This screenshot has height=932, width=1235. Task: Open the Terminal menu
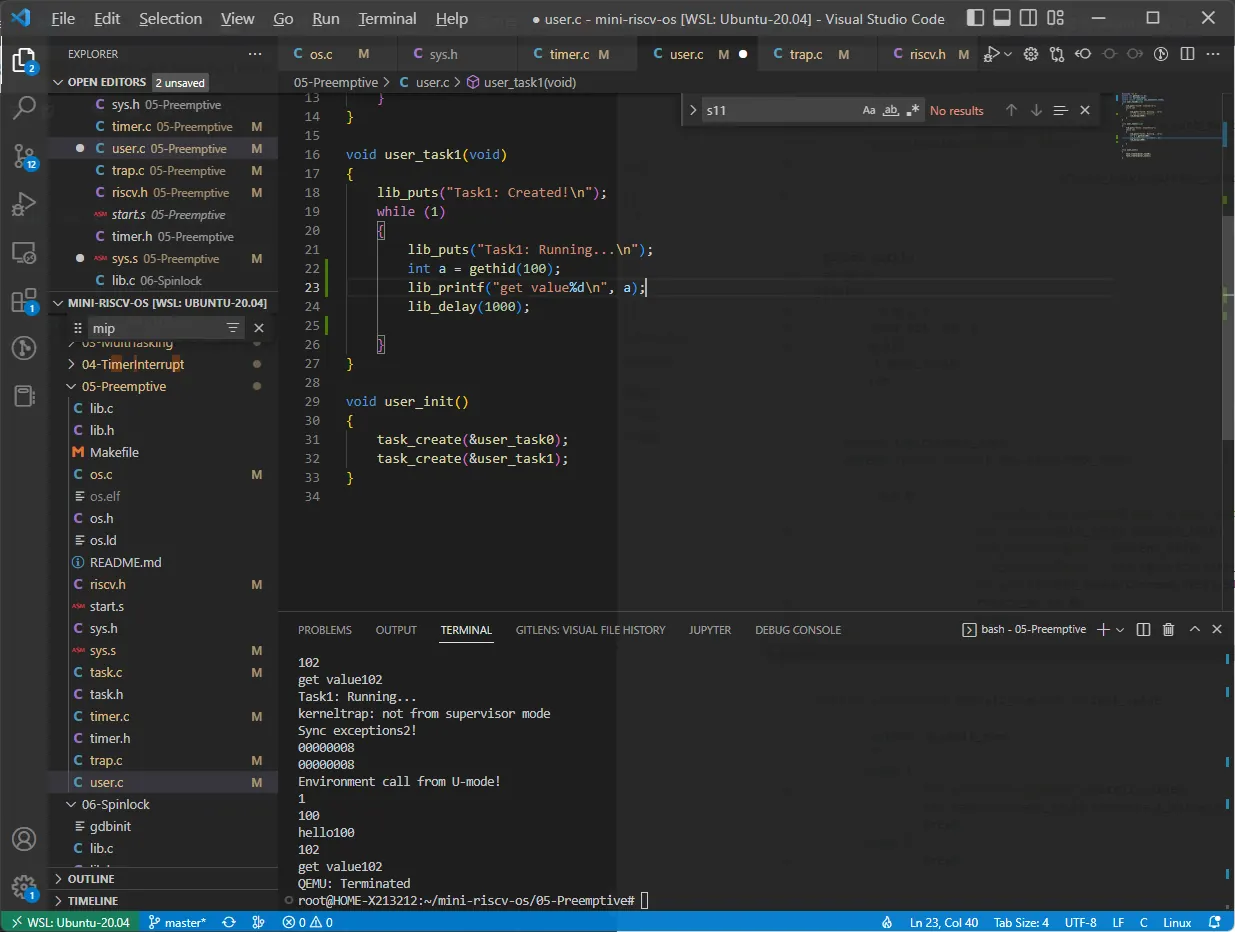click(387, 18)
